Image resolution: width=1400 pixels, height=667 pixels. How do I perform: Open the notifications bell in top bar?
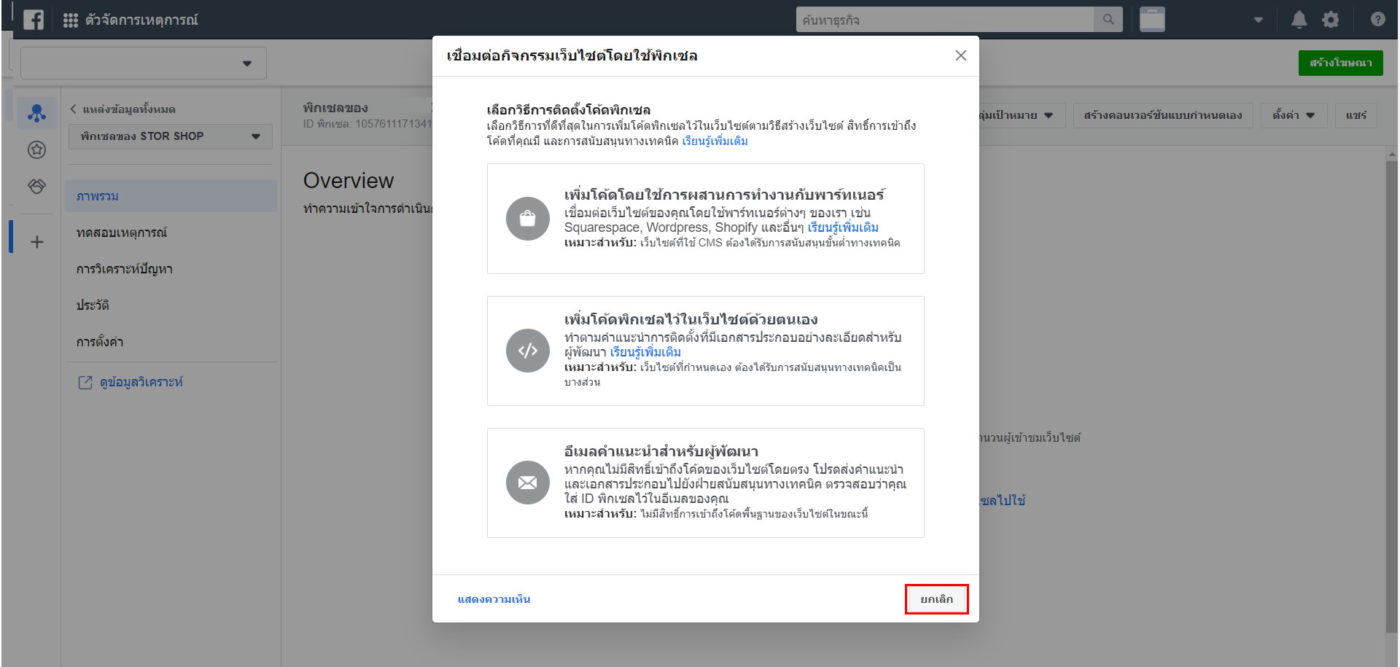[x=1298, y=20]
